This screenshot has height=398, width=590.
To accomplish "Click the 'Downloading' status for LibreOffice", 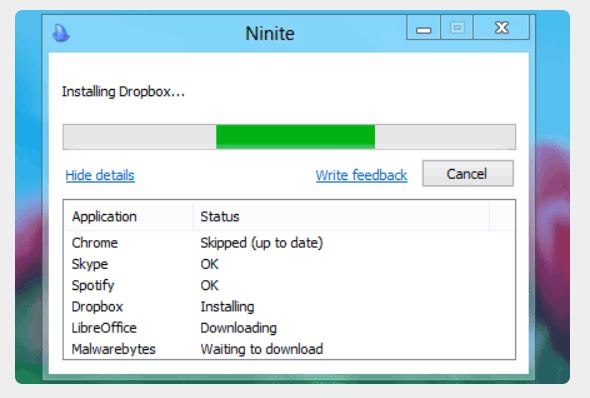I will [x=239, y=328].
